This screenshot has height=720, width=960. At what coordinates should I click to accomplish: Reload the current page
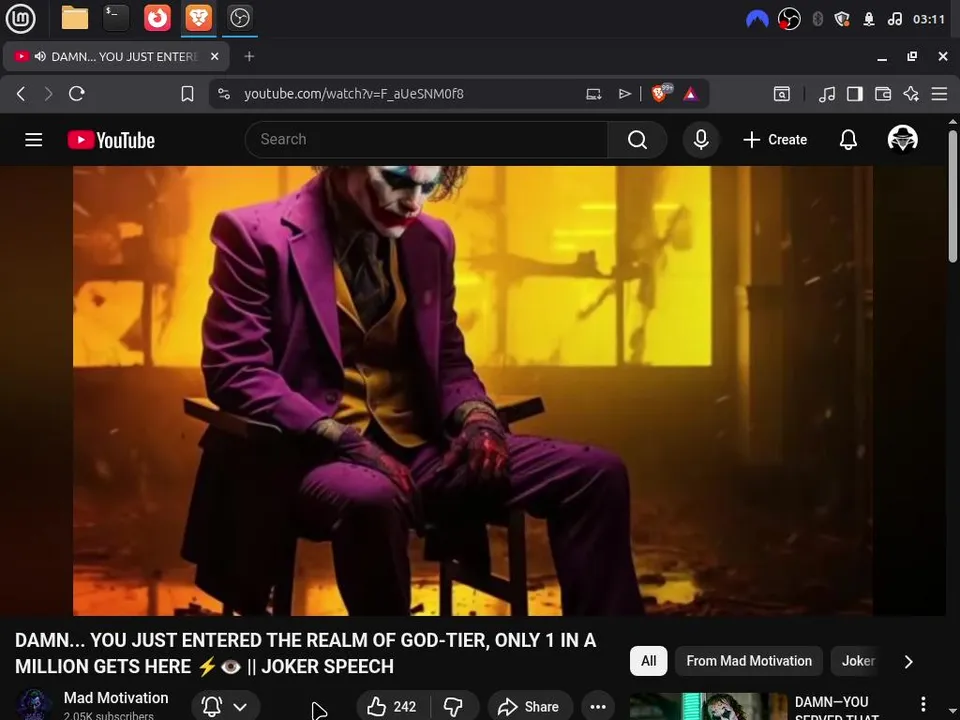click(x=77, y=94)
